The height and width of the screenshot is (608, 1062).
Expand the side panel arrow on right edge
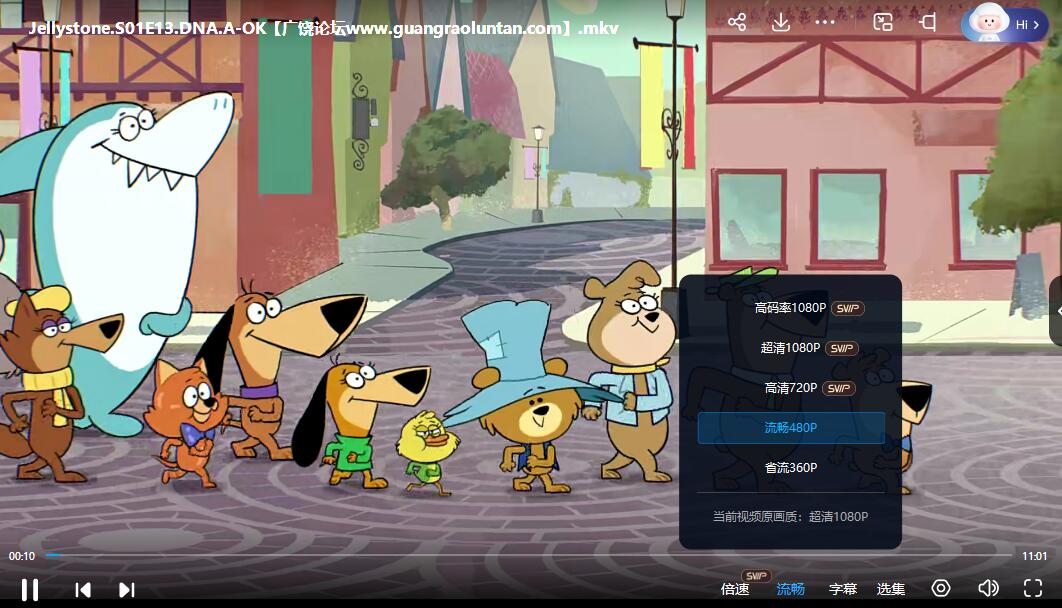click(1057, 311)
